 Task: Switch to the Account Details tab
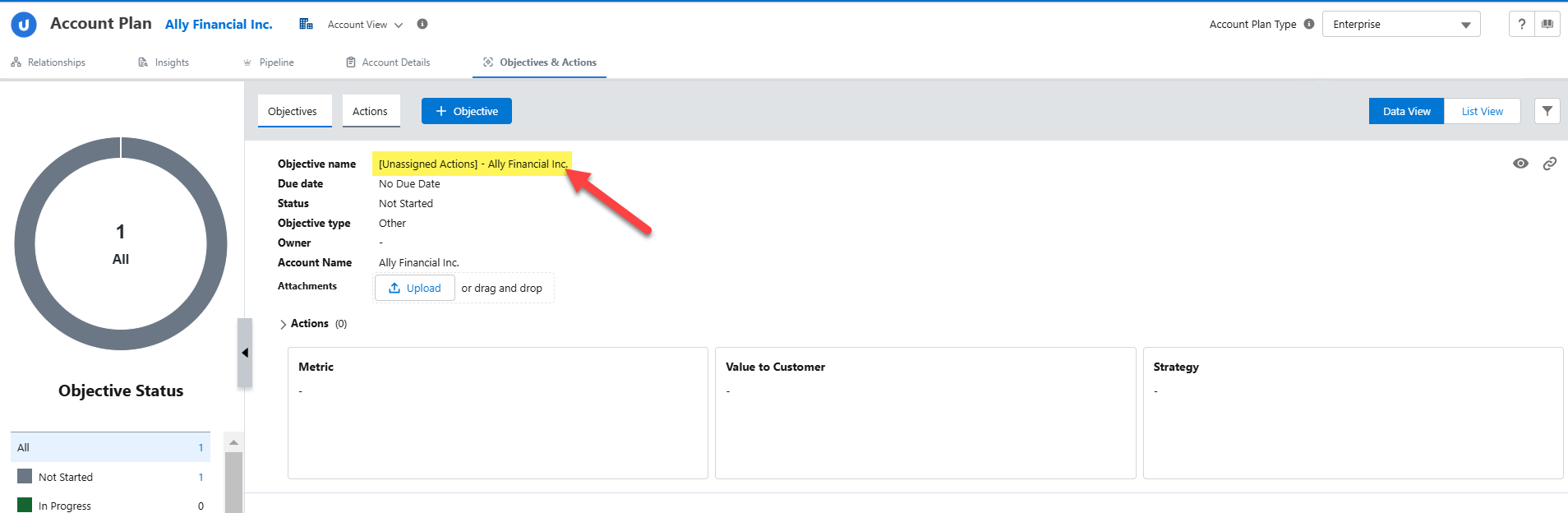coord(388,62)
